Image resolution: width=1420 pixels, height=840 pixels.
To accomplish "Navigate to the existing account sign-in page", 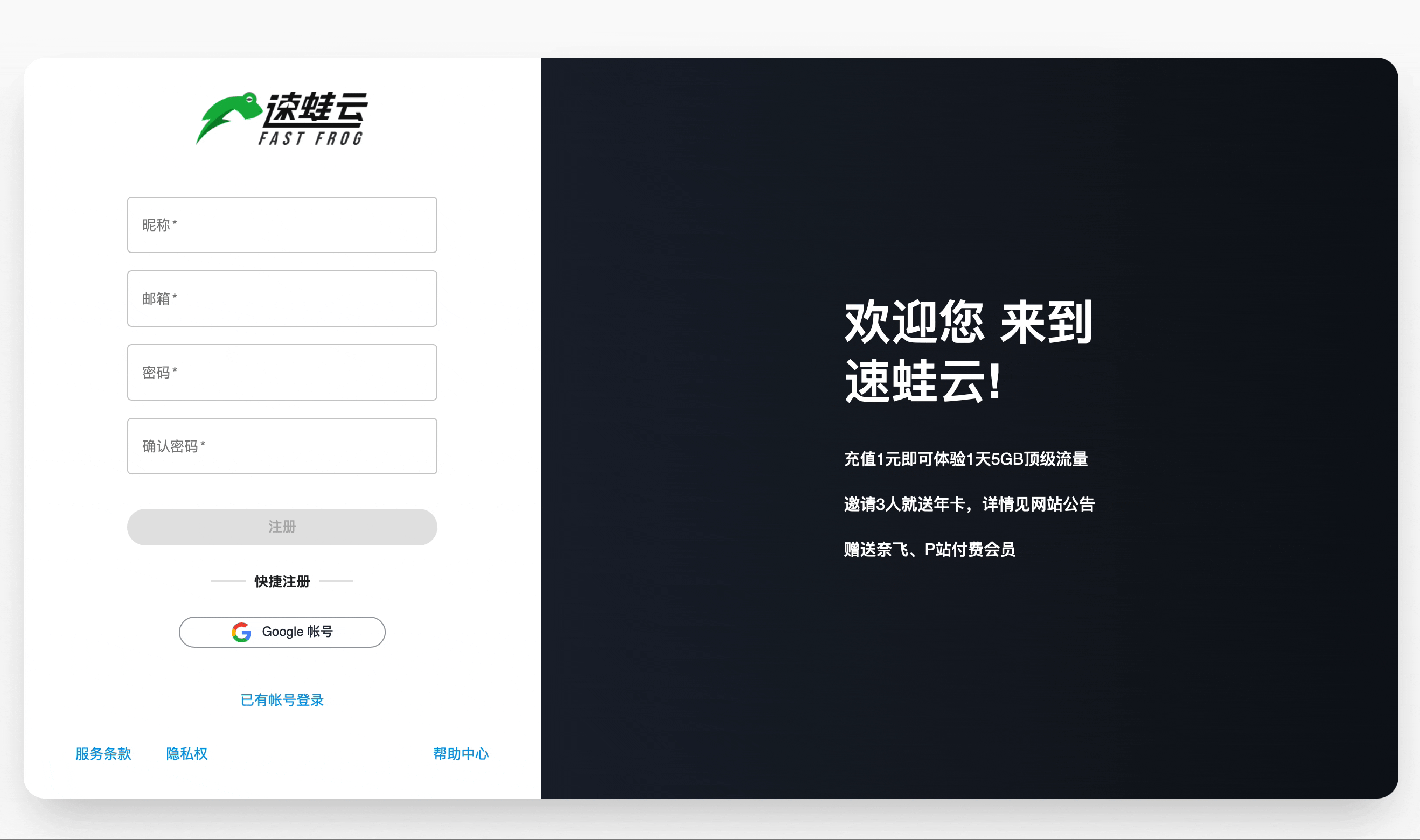I will (x=281, y=699).
